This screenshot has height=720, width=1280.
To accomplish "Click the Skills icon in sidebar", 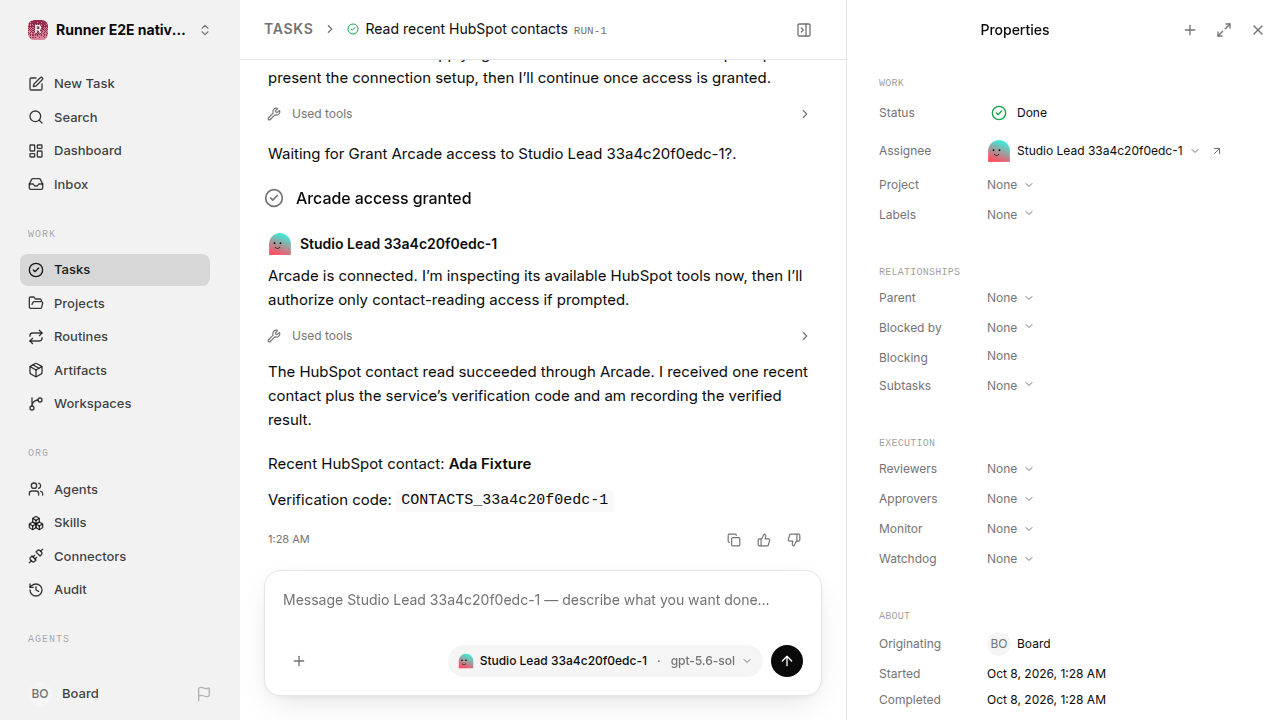I will (x=36, y=523).
